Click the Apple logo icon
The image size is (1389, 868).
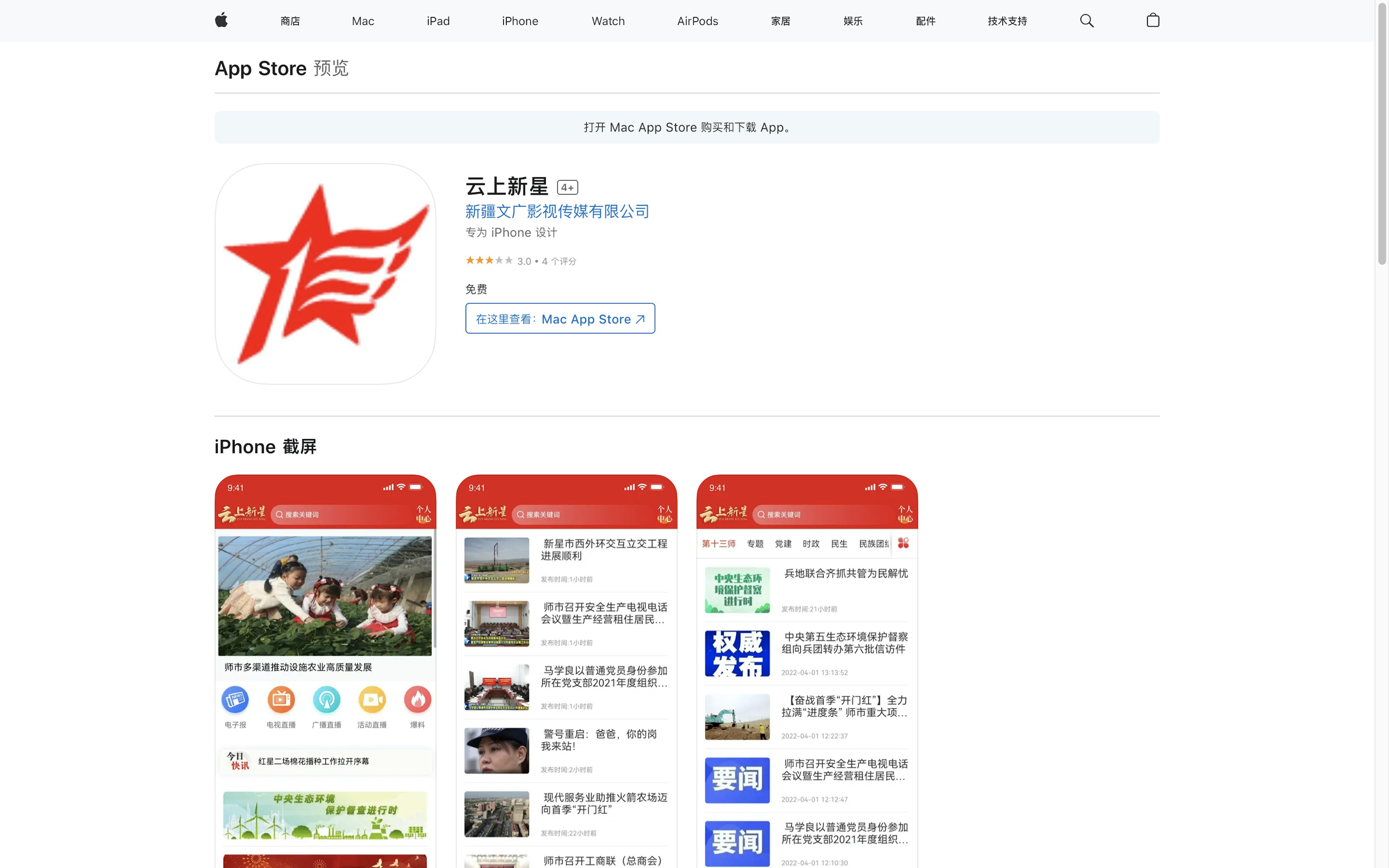(221, 21)
